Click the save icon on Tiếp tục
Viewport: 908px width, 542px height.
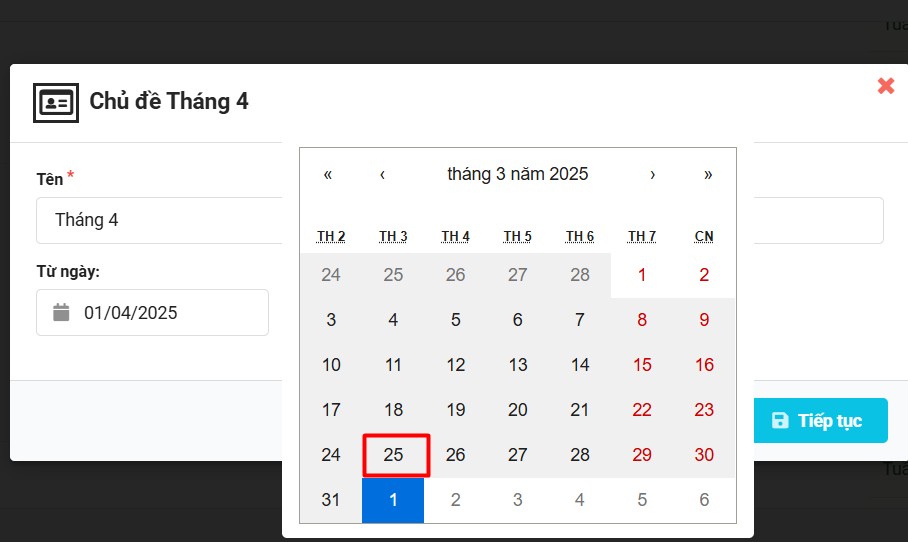tap(781, 421)
